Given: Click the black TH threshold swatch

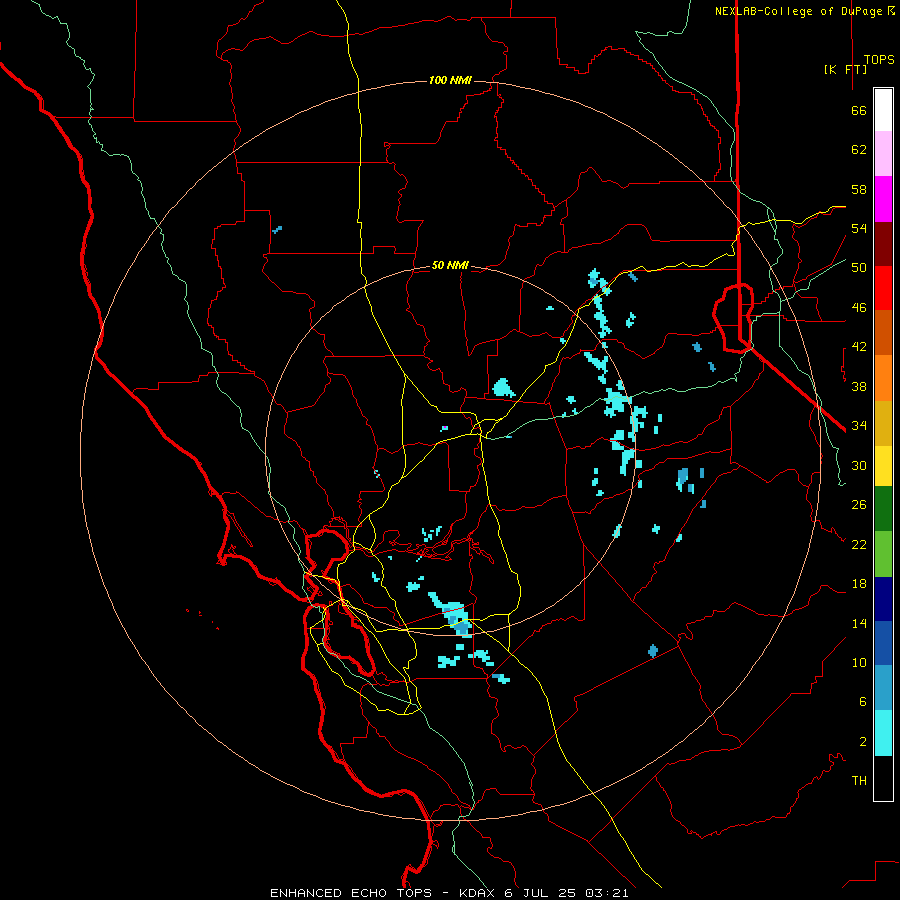Looking at the screenshot, I should 883,778.
